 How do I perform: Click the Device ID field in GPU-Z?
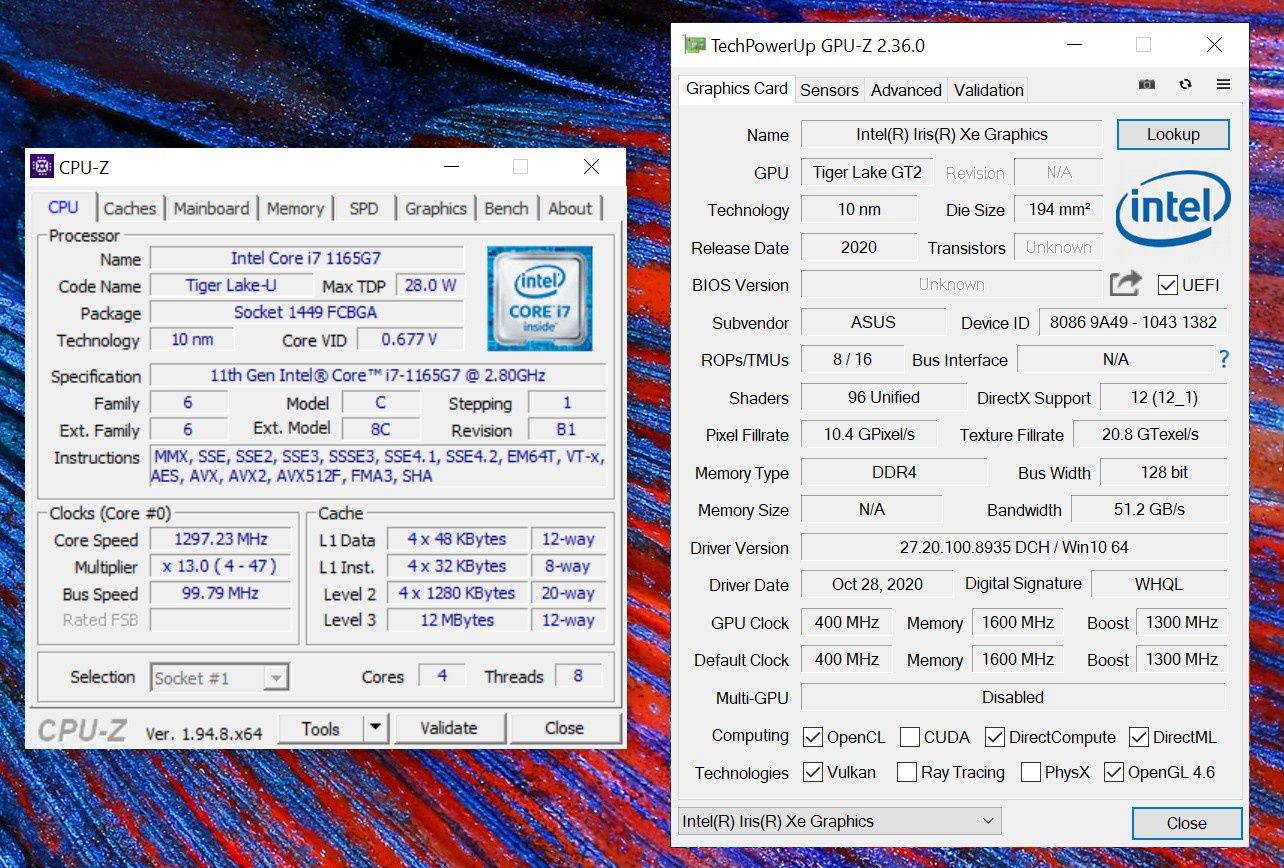click(1133, 322)
